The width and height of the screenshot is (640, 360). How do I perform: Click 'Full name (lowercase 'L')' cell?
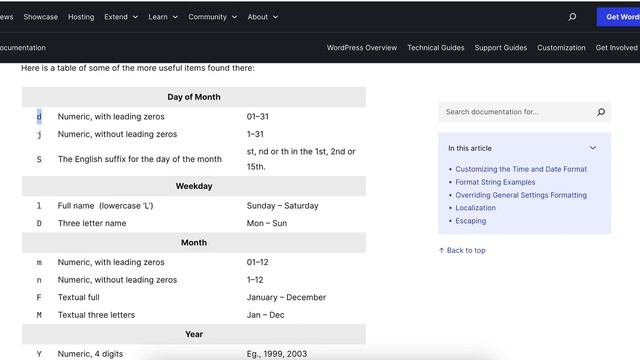tap(105, 206)
